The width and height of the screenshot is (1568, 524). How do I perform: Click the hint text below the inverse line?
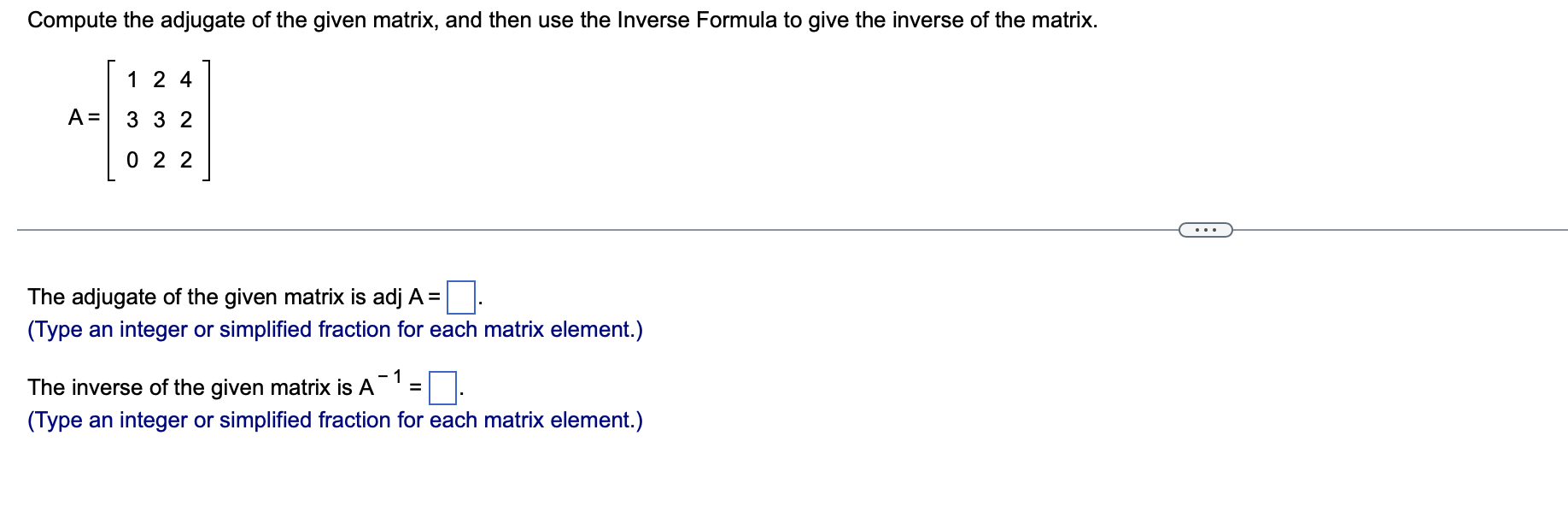(x=335, y=420)
